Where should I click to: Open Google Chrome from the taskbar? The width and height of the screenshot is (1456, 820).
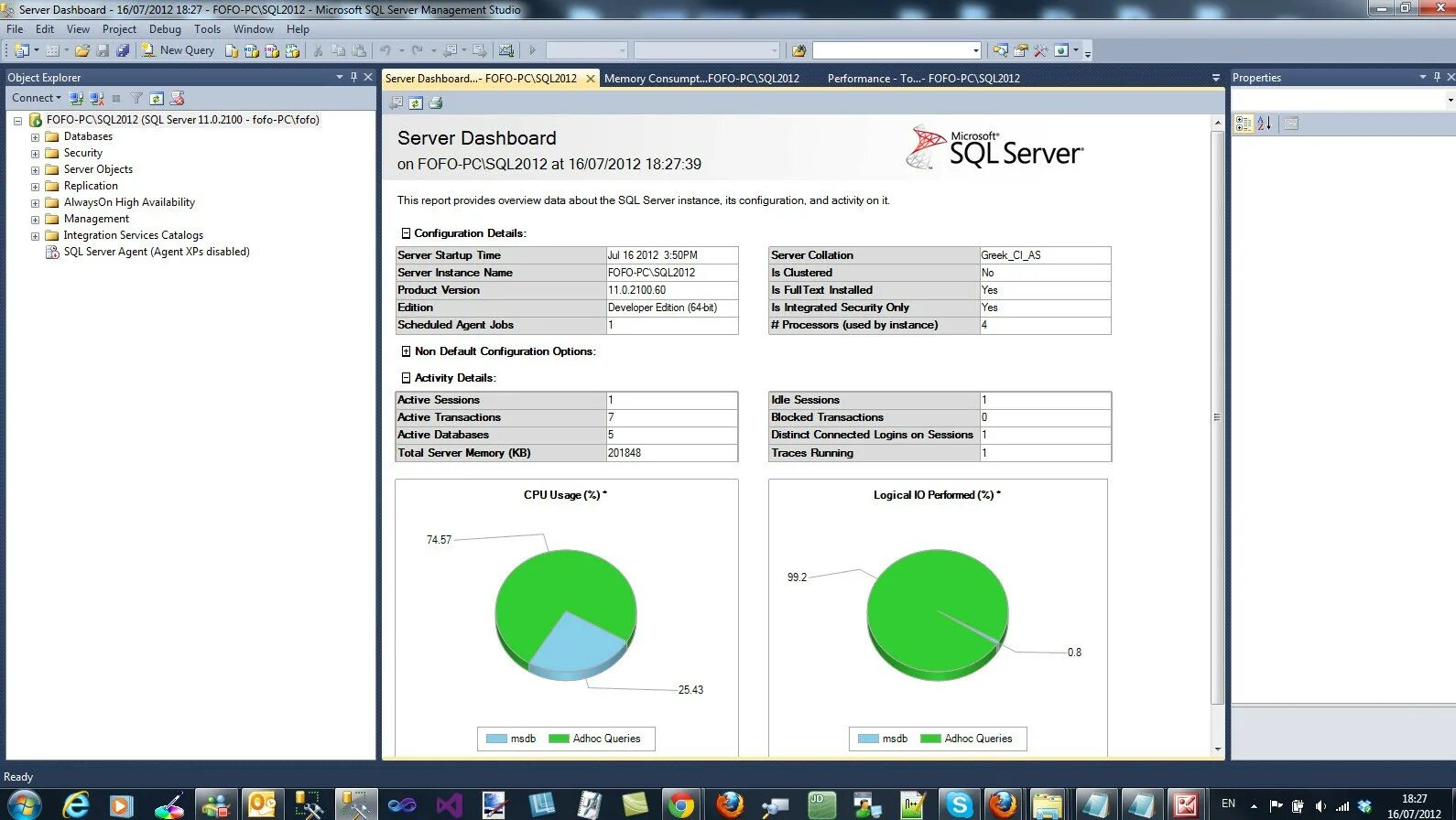680,805
